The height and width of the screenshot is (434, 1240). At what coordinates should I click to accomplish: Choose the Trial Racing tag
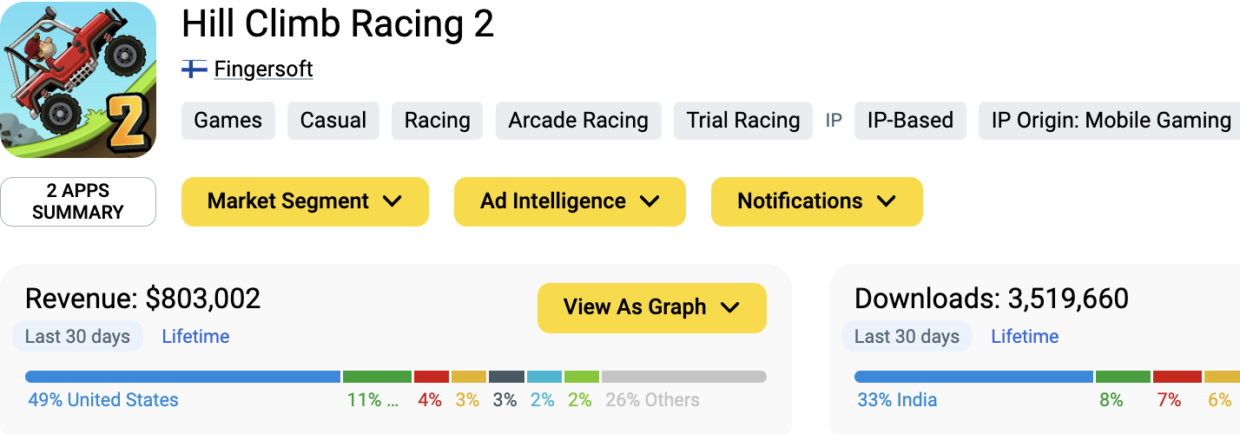pos(743,121)
